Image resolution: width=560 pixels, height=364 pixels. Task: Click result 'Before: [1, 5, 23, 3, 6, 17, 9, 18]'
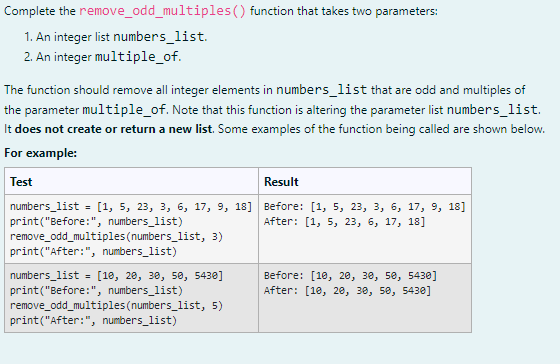coord(365,206)
